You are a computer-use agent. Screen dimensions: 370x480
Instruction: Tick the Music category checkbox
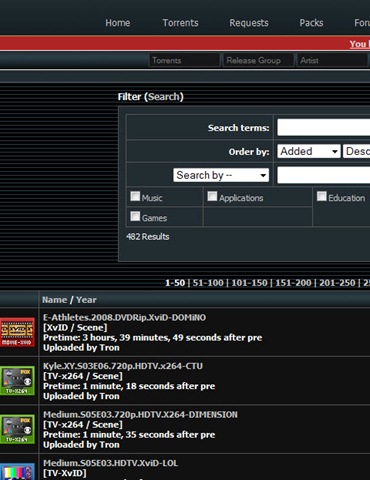[135, 196]
